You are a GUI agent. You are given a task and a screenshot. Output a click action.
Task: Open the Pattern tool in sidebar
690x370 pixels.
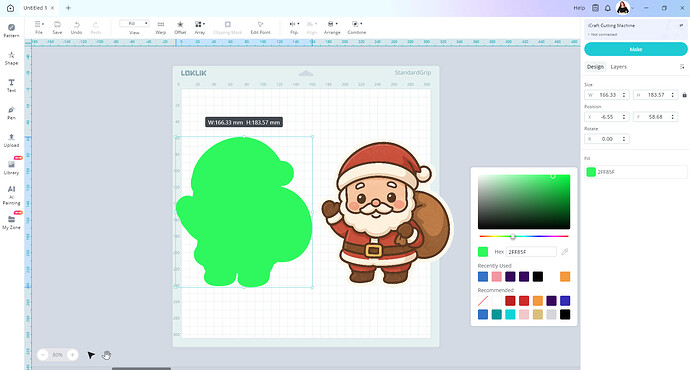[11, 30]
